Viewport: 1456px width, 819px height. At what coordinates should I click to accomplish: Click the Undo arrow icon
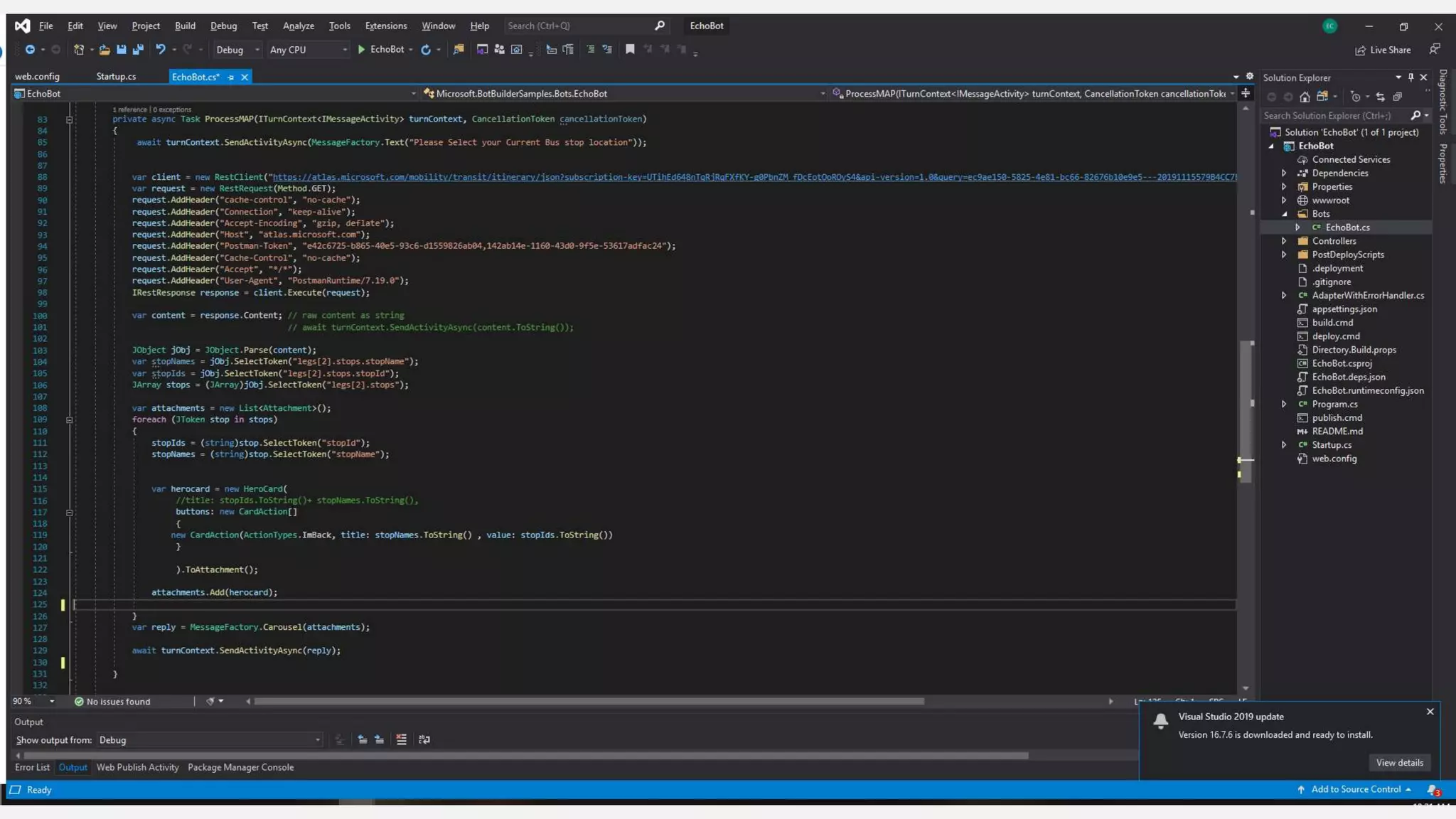pos(161,50)
